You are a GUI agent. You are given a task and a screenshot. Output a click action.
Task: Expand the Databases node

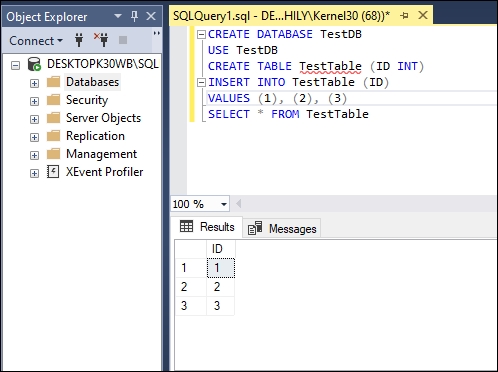(x=34, y=83)
